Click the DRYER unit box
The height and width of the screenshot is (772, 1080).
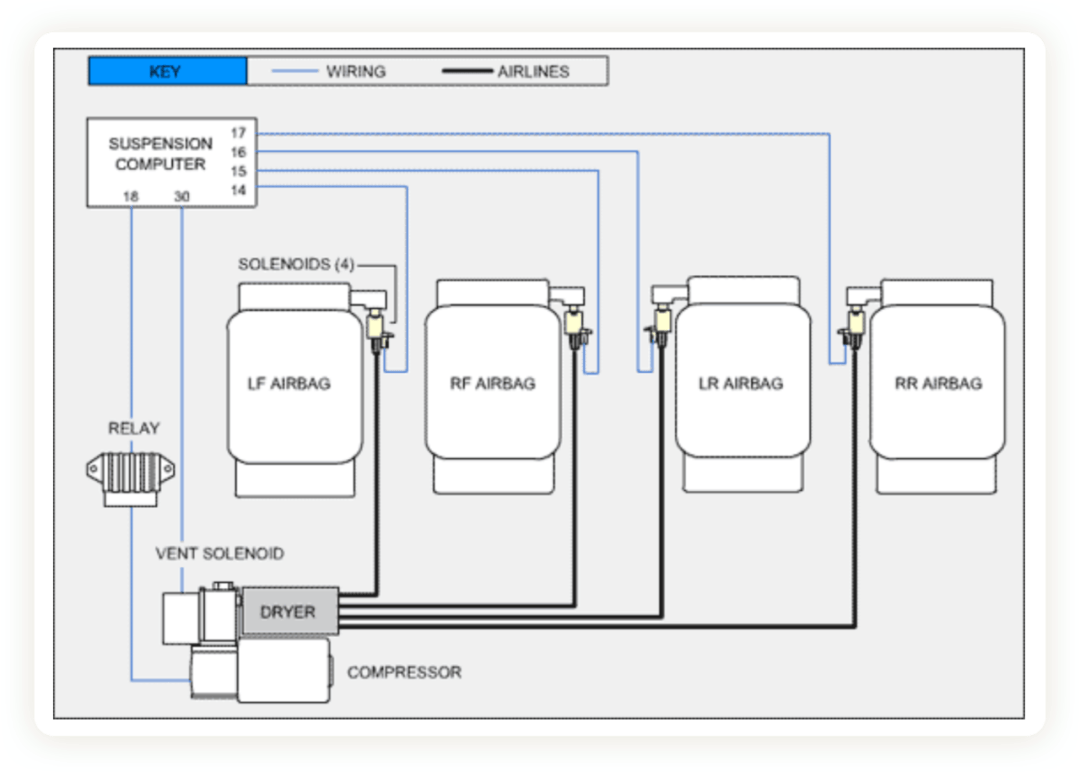290,611
